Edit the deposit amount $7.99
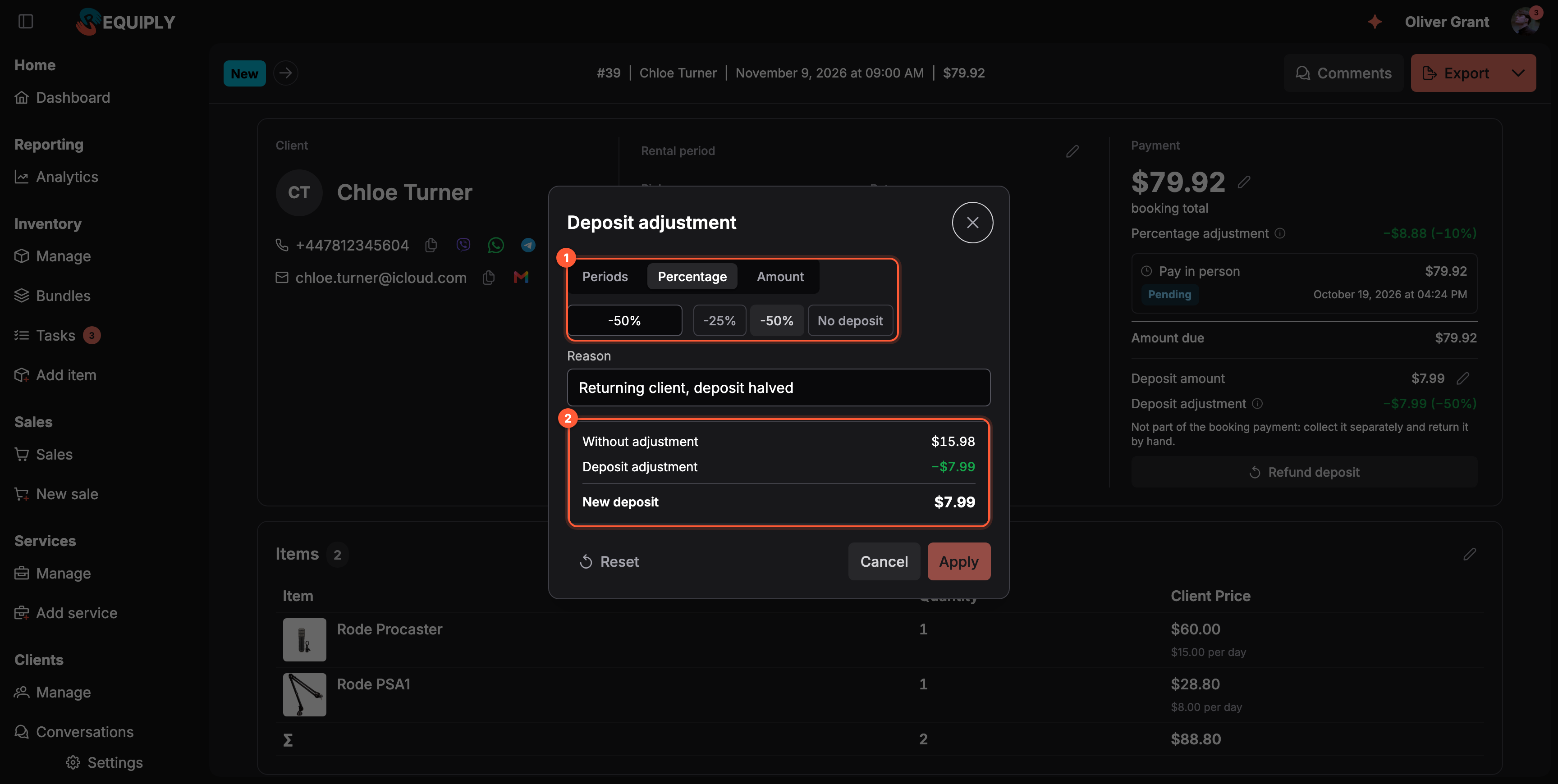 pyautogui.click(x=1462, y=378)
